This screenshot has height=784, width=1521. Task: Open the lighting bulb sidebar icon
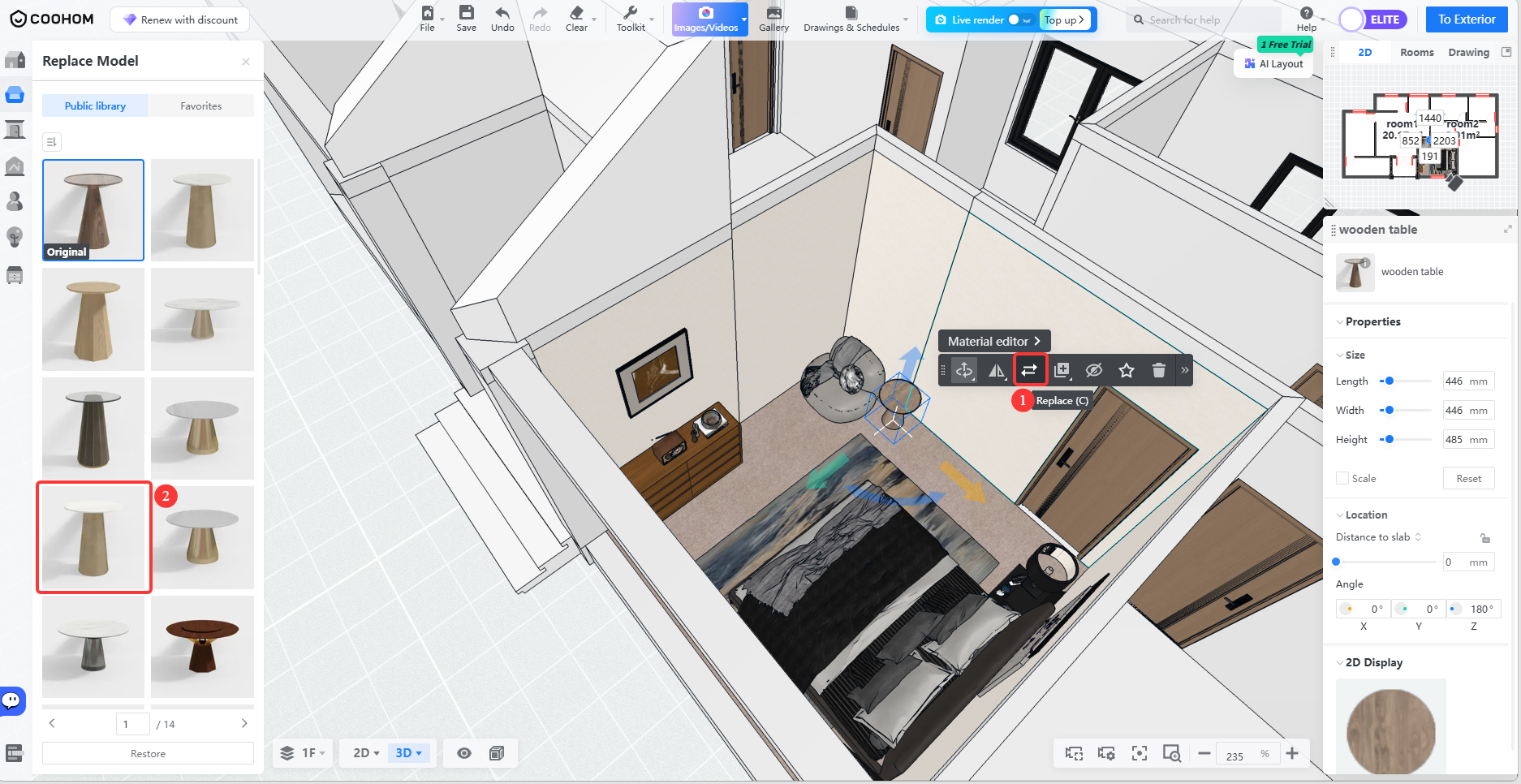point(15,236)
